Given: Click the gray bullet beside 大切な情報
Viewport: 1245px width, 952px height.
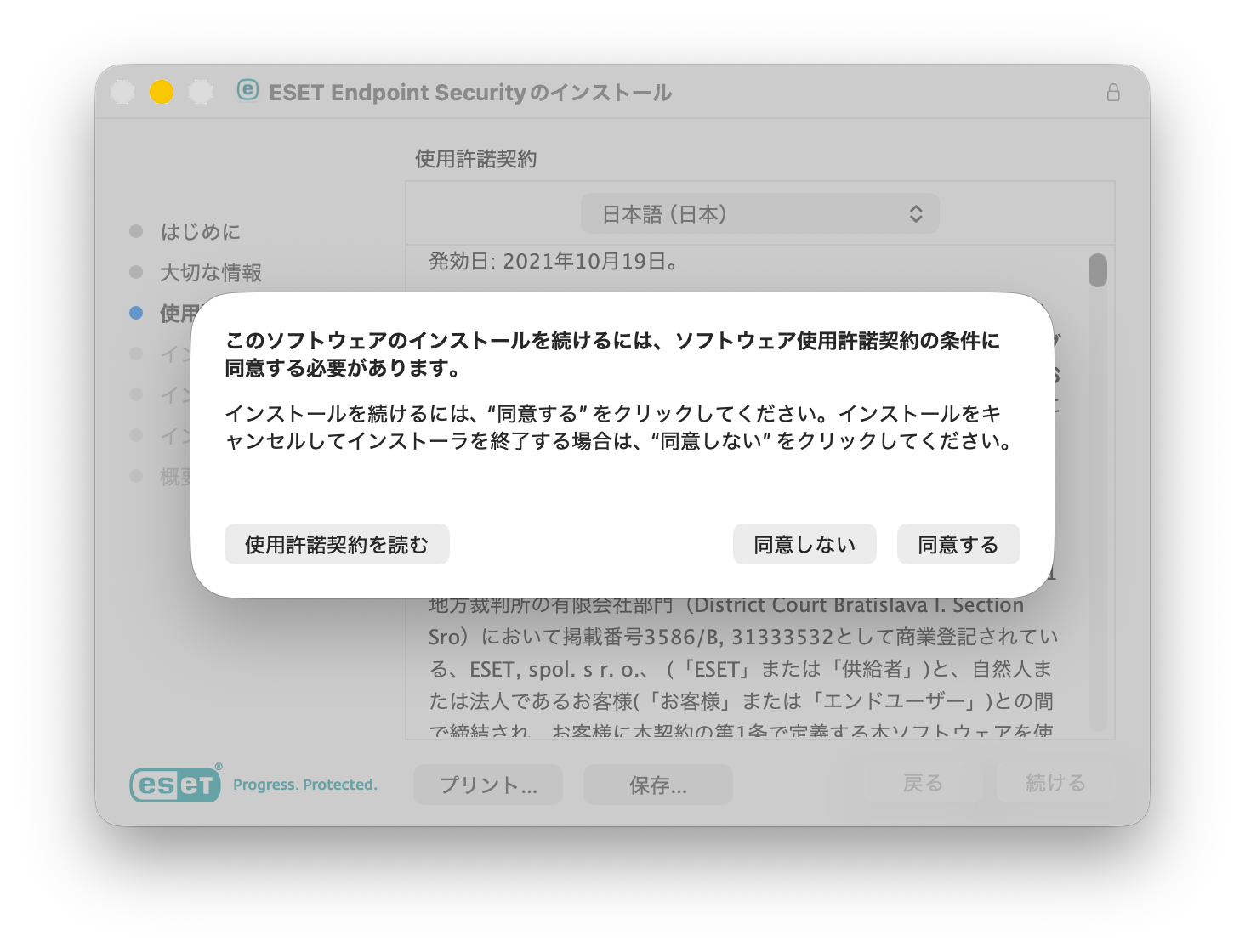Looking at the screenshot, I should coord(136,272).
